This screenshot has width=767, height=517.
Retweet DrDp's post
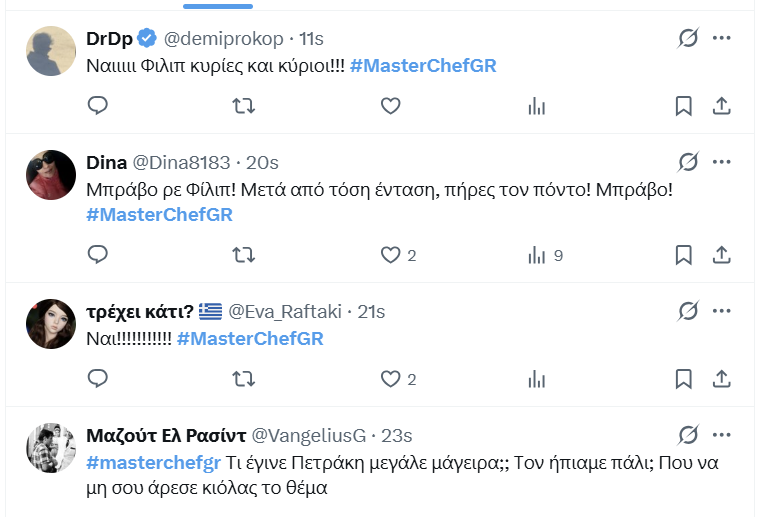(x=243, y=106)
